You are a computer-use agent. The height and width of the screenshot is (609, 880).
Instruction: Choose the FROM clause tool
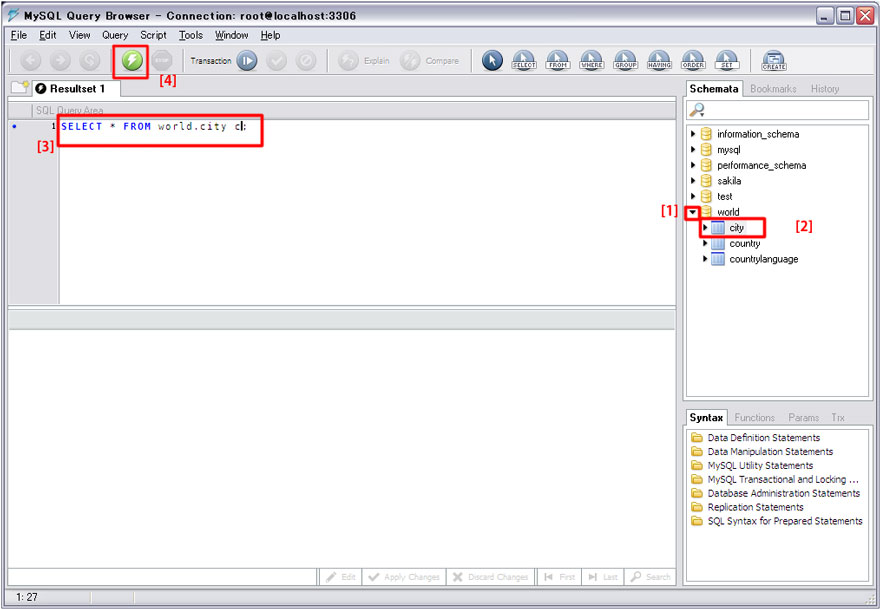coord(558,61)
